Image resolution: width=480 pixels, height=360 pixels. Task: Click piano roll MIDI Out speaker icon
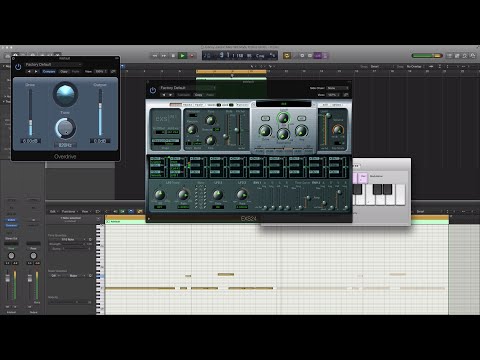point(115,211)
